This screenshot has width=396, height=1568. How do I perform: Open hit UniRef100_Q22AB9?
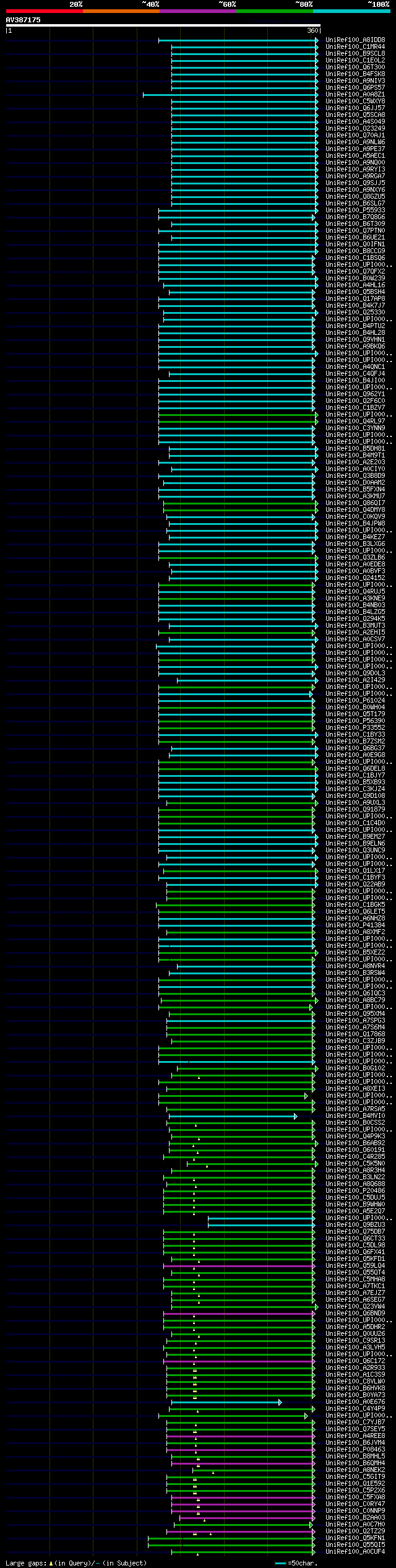[x=355, y=885]
